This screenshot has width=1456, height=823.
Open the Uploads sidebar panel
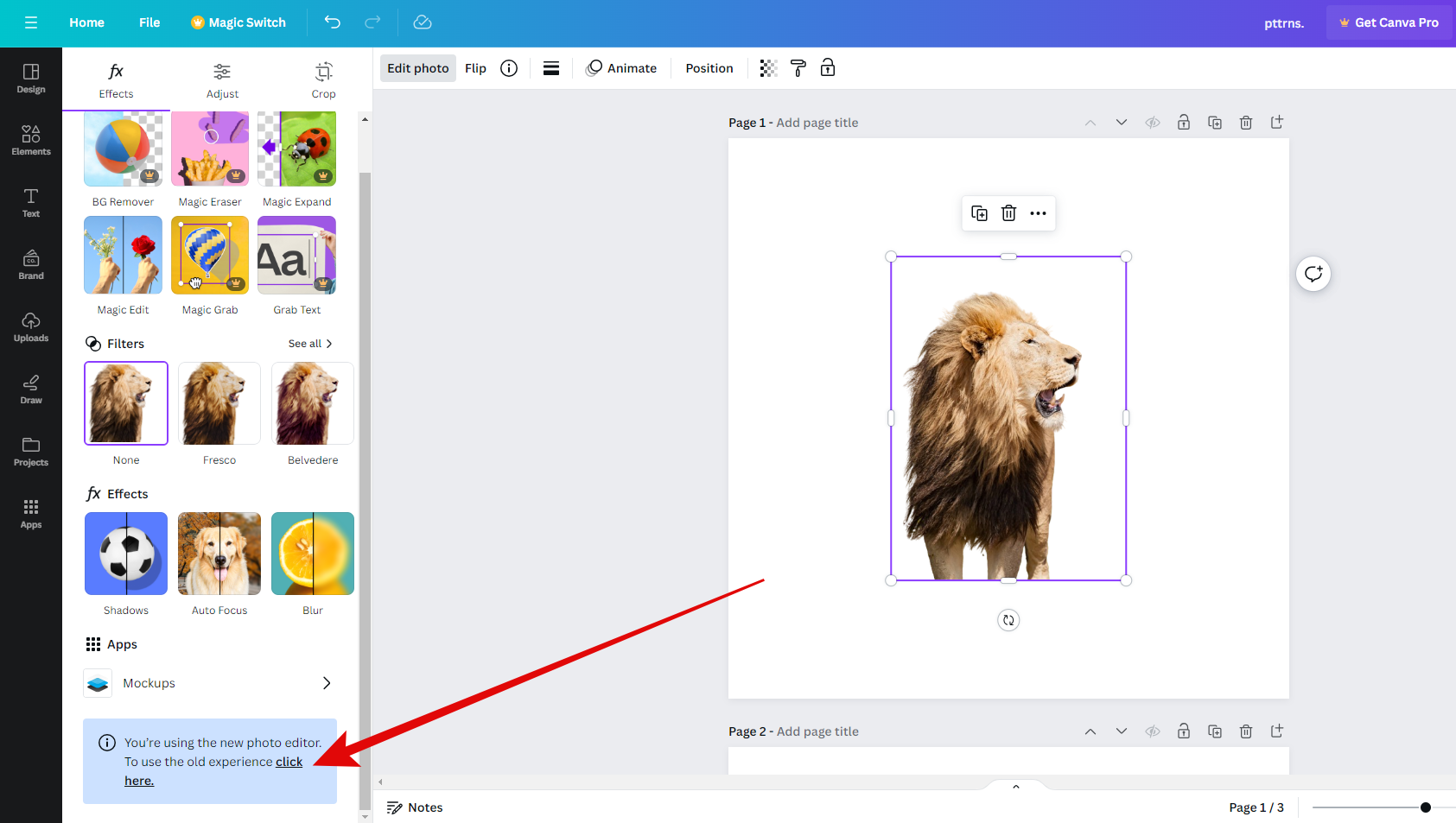pyautogui.click(x=31, y=326)
